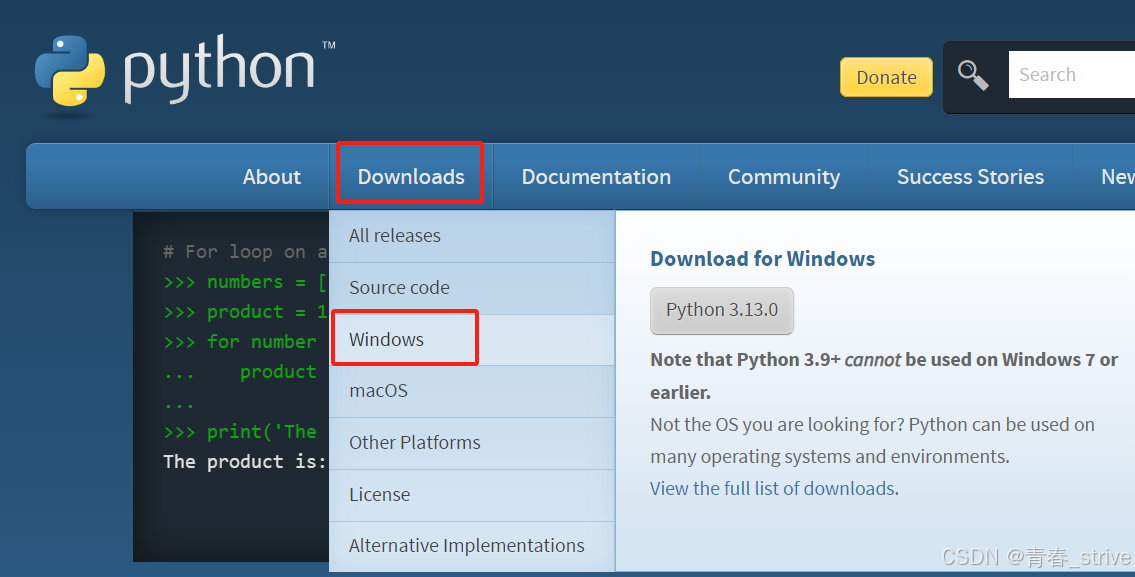Focus the Search input field

pos(1071,75)
